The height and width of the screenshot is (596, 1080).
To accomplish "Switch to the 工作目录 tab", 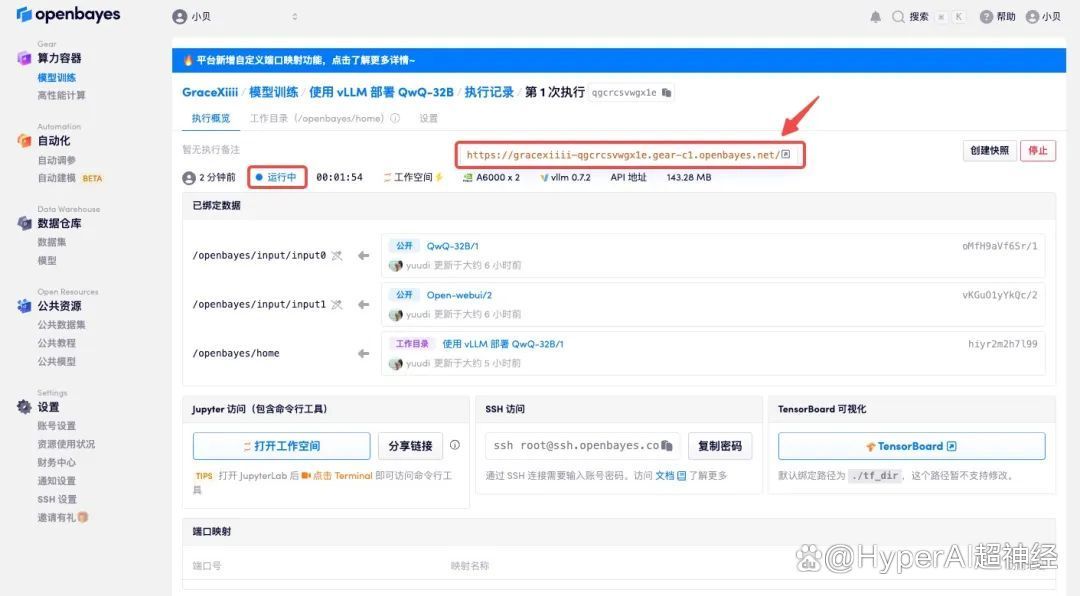I will [316, 118].
